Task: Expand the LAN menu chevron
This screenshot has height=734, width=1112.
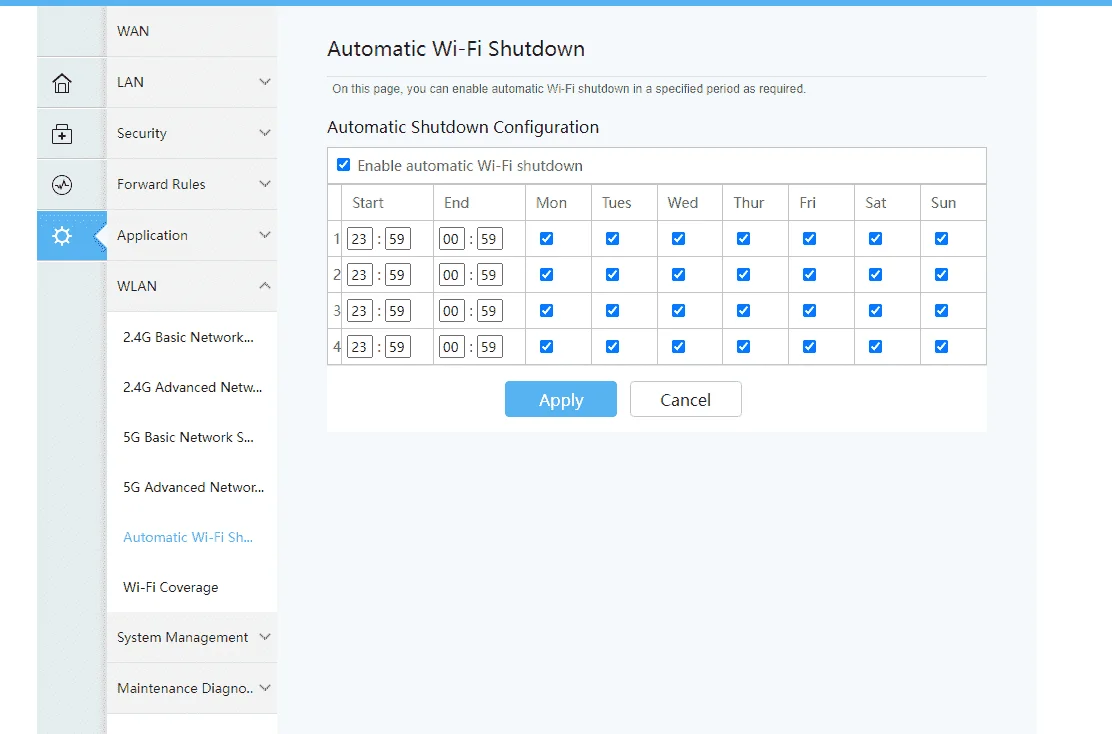Action: (265, 82)
